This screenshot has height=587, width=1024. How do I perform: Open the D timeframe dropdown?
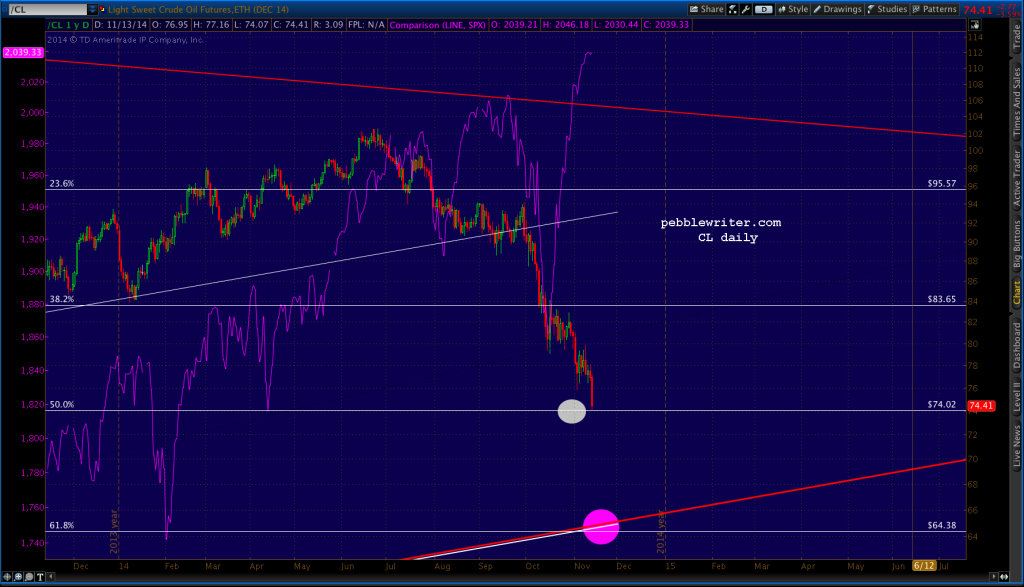pos(763,9)
